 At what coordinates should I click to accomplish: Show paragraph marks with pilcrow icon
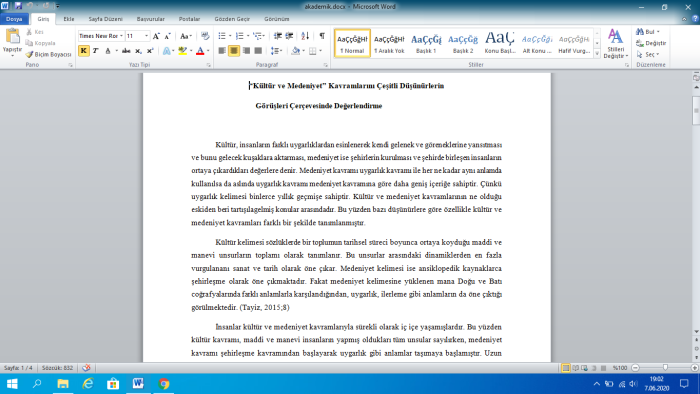click(x=322, y=36)
